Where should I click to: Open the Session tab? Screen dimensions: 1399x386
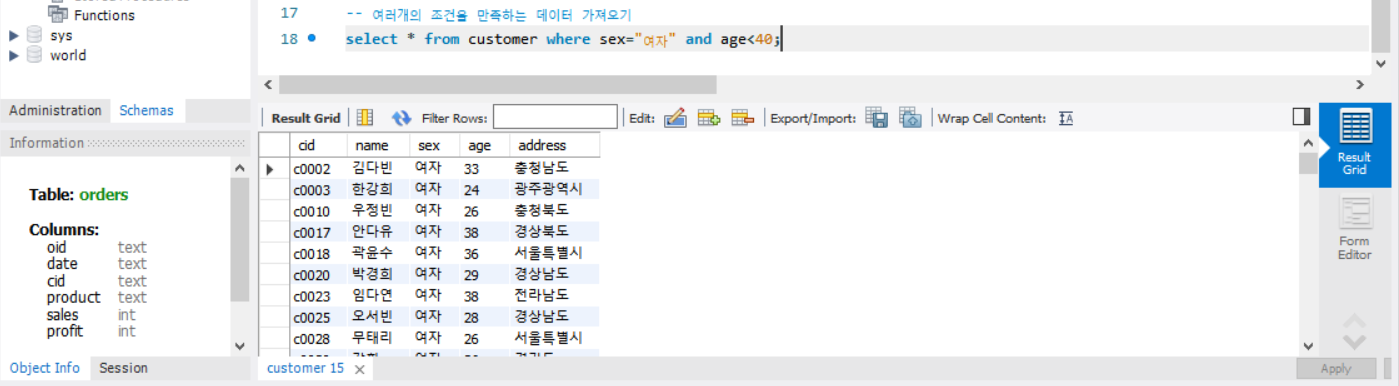pyautogui.click(x=124, y=368)
